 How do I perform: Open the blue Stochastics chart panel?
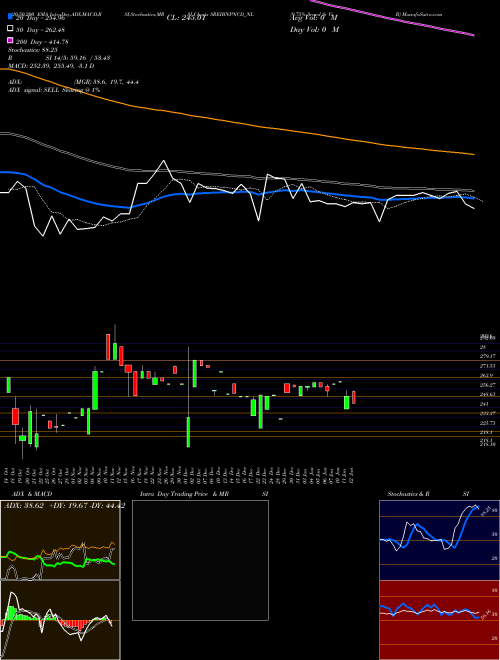click(439, 540)
